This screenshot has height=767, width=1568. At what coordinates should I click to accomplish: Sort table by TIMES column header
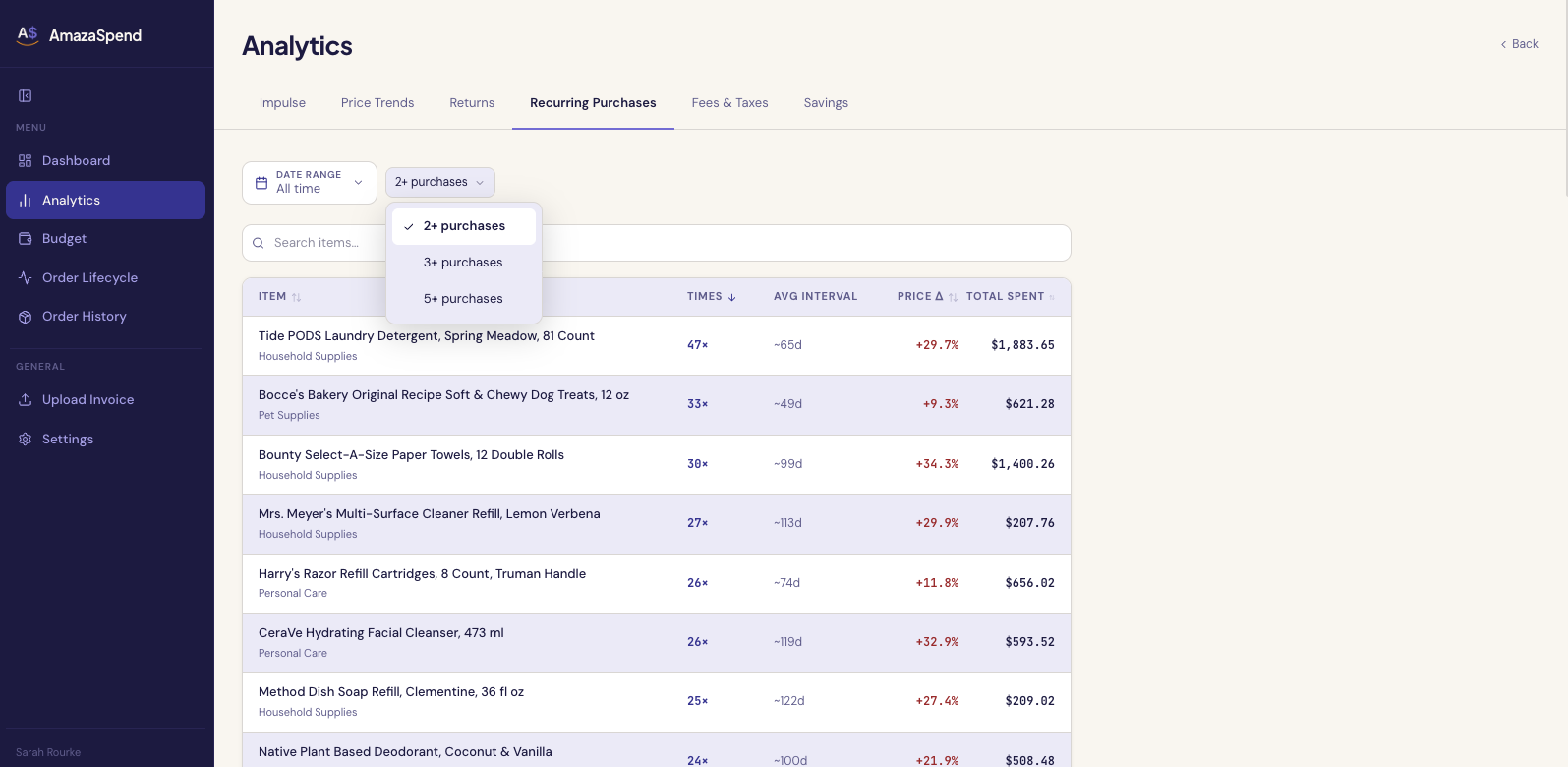click(712, 296)
